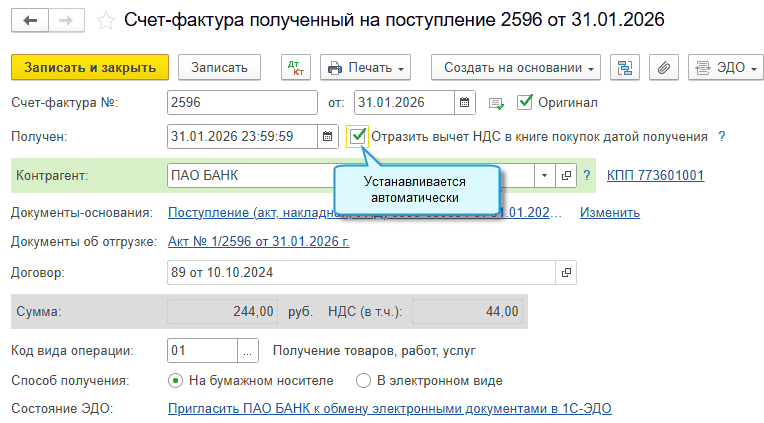Screen dimensions: 764x423
Task: Open the ЭДО dropdown menu
Action: coord(726,67)
